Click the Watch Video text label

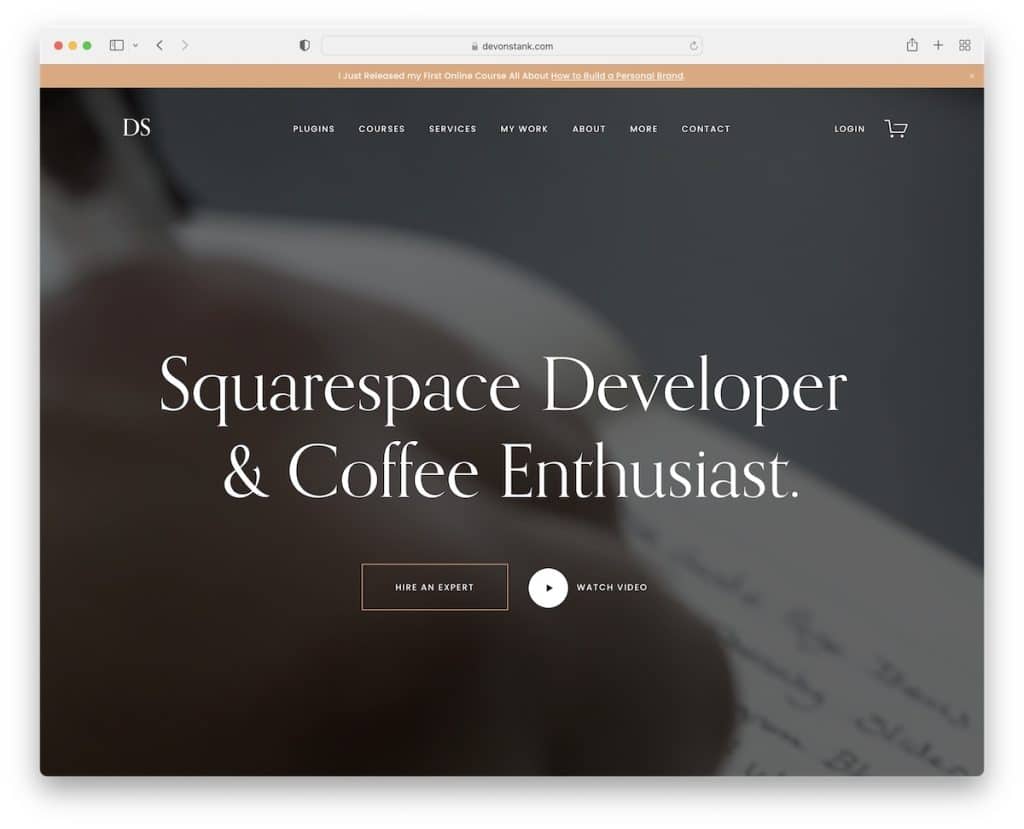611,587
